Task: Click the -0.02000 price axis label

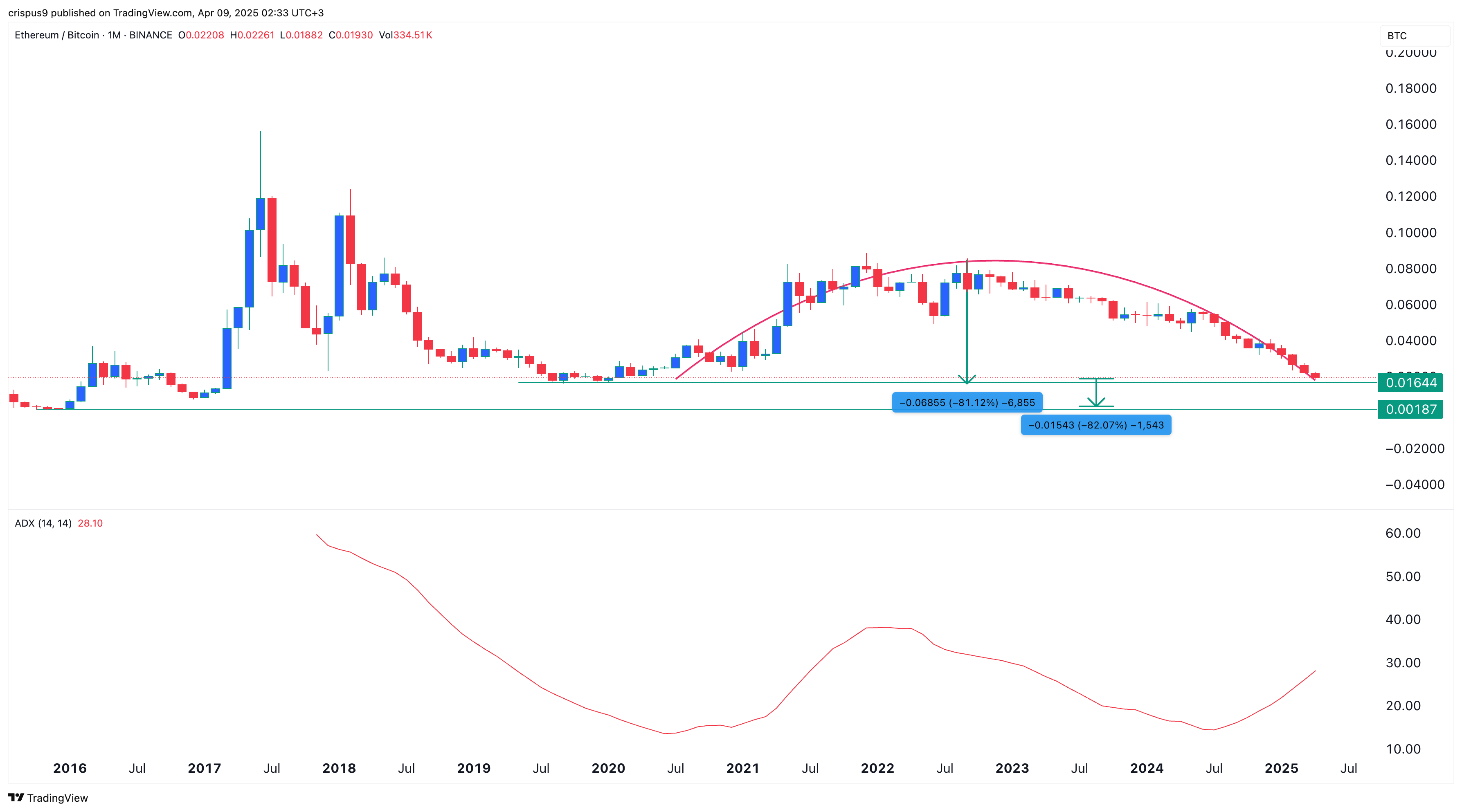Action: click(x=1414, y=448)
